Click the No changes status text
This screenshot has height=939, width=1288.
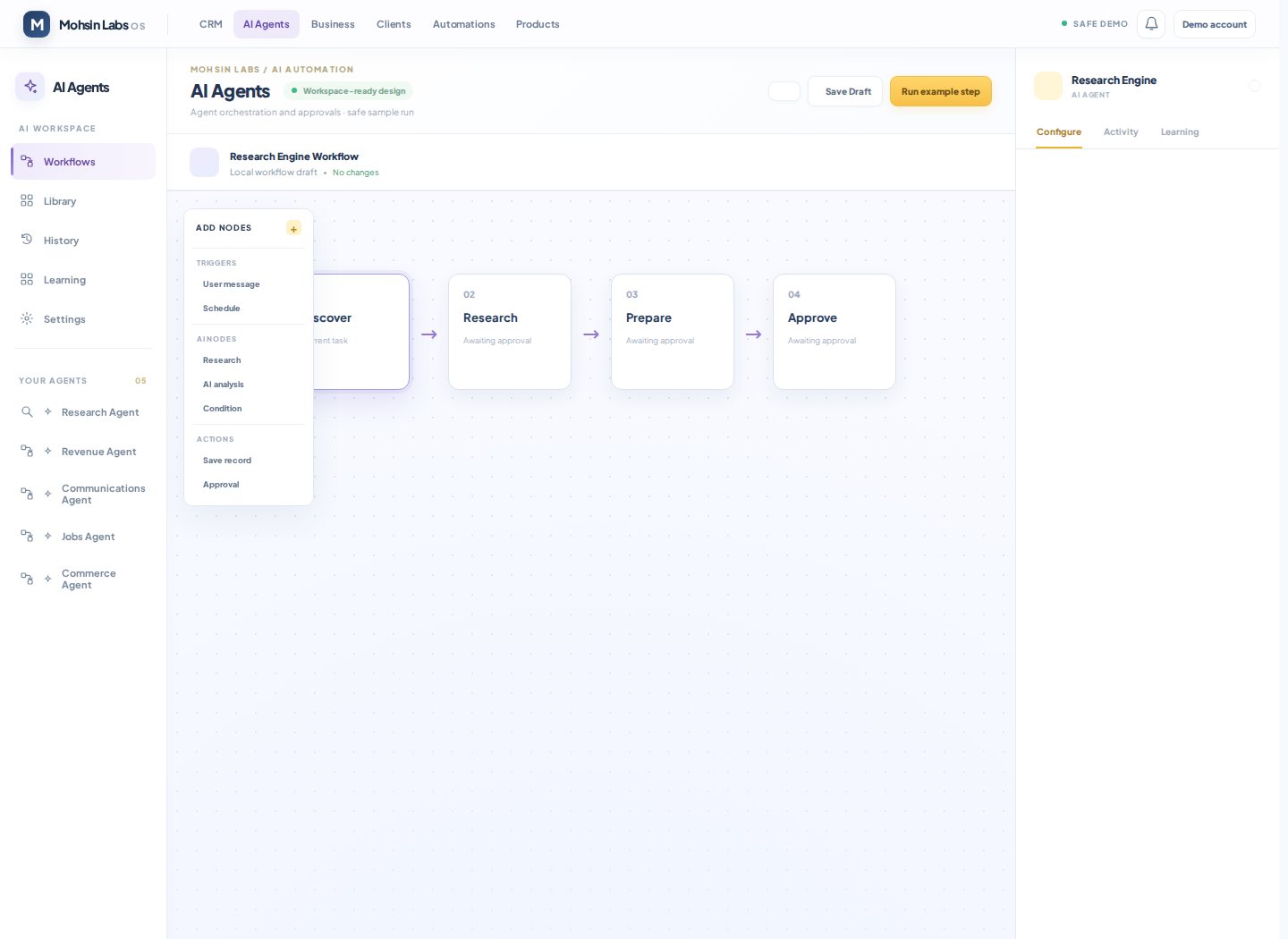coord(356,173)
